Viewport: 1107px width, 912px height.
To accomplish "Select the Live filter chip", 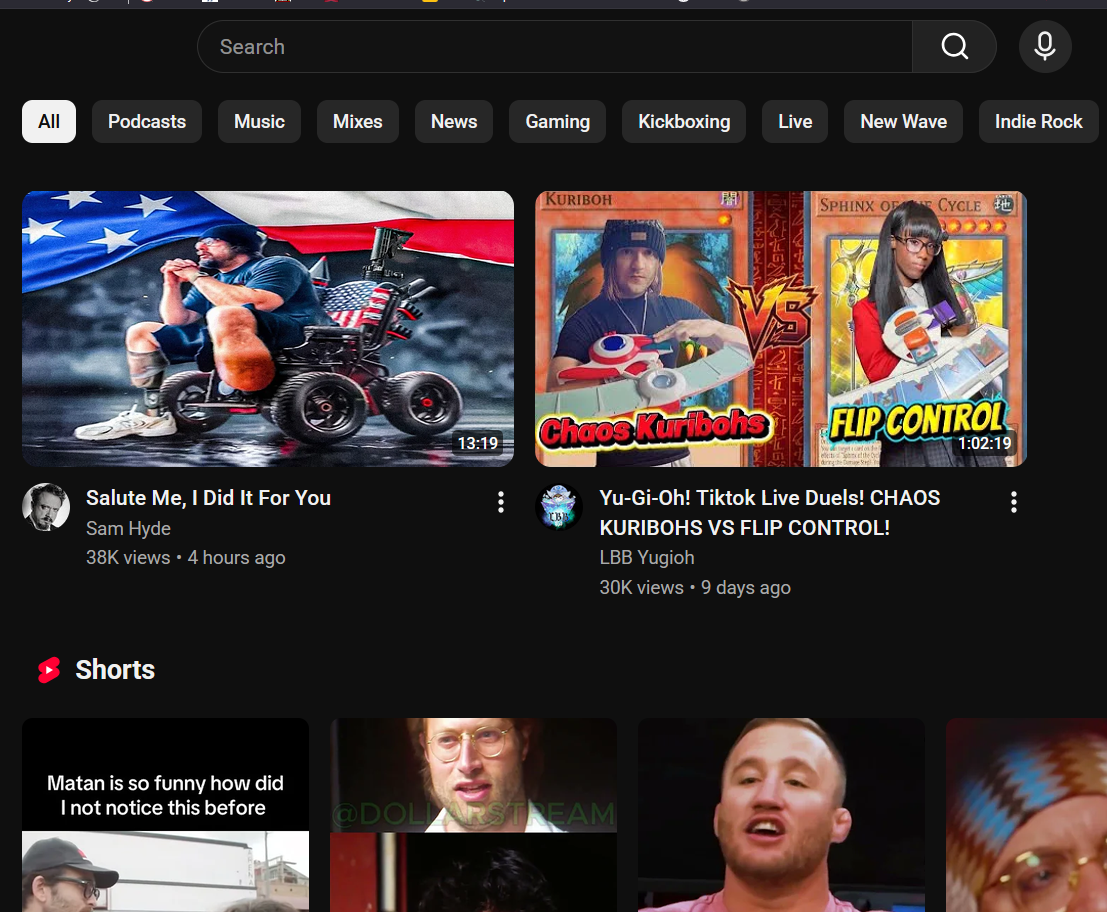I will [795, 121].
